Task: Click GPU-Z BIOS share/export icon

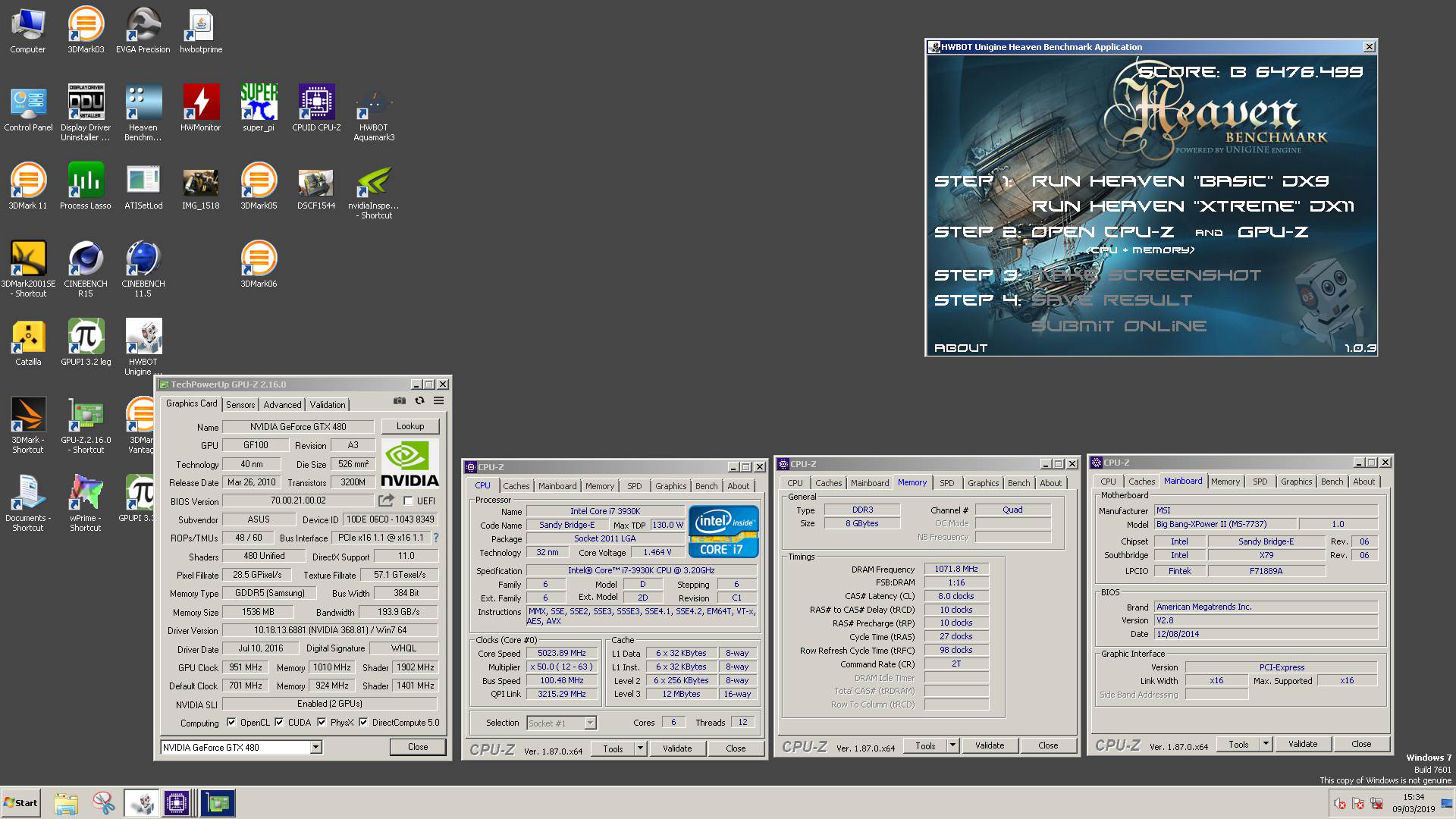Action: click(x=386, y=500)
